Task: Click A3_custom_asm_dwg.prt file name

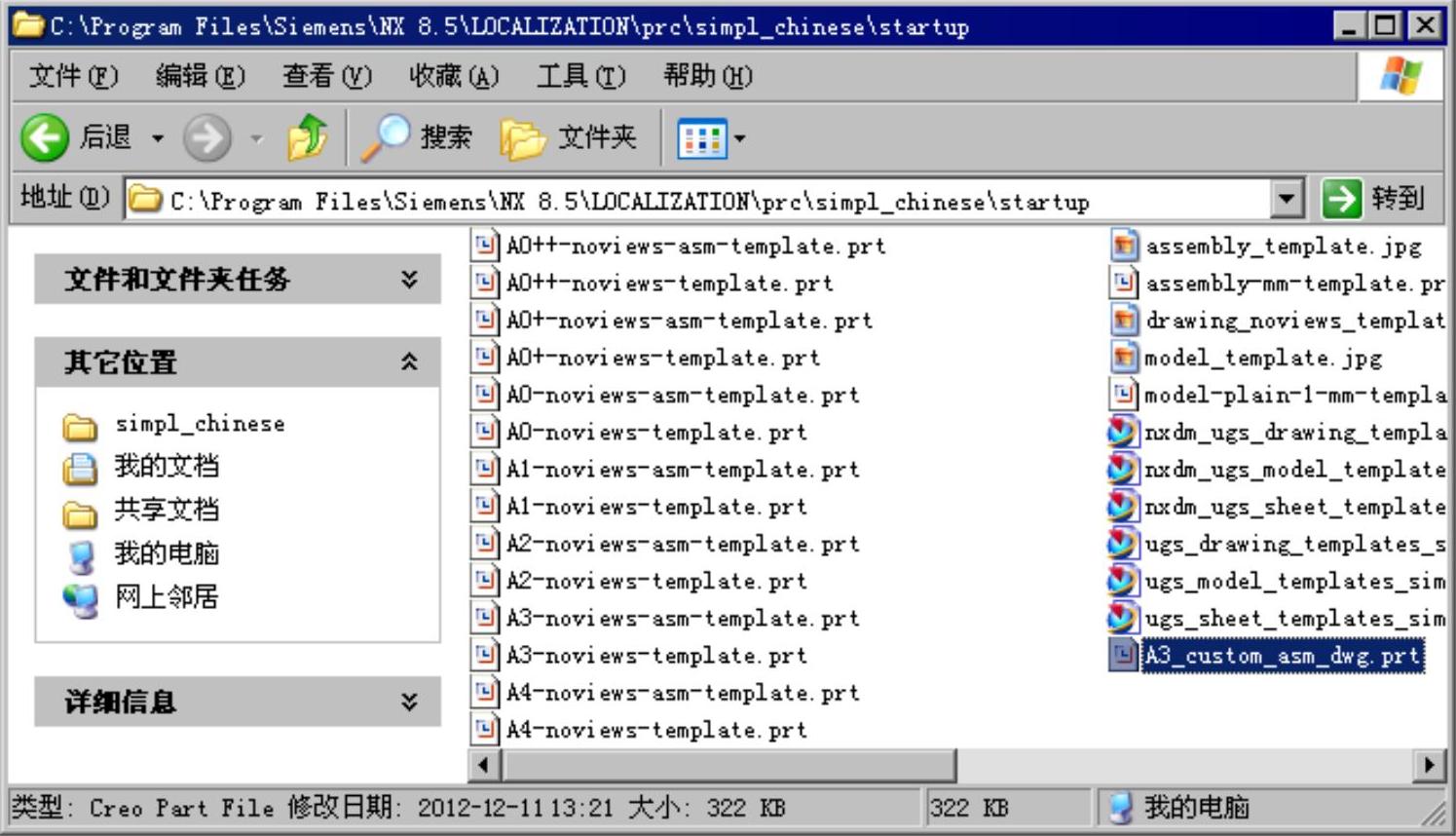Action: coord(1283,655)
